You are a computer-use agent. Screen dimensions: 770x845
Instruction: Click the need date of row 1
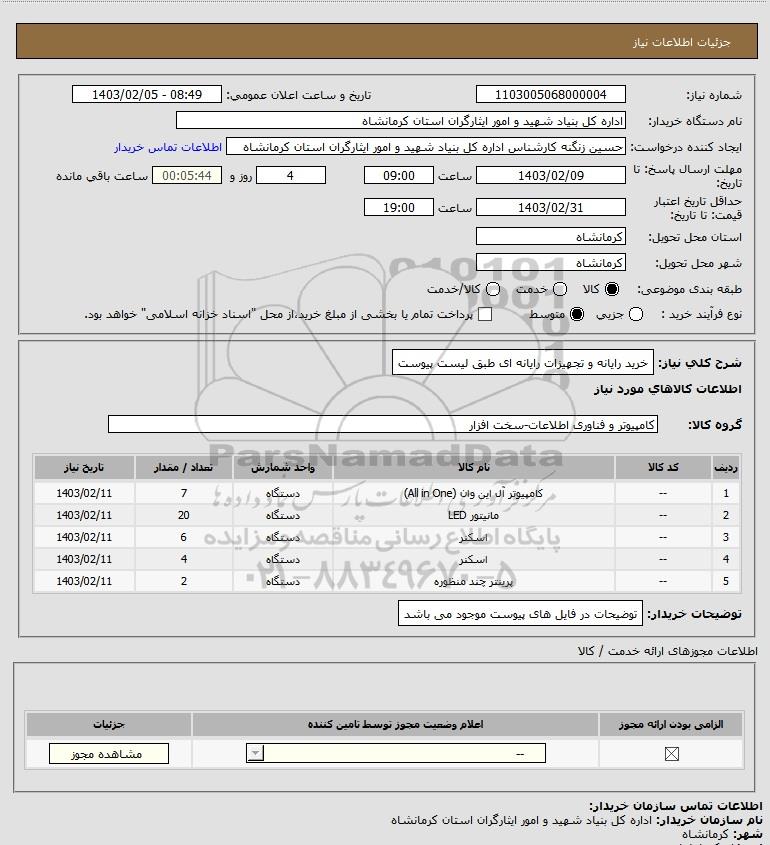coord(84,493)
